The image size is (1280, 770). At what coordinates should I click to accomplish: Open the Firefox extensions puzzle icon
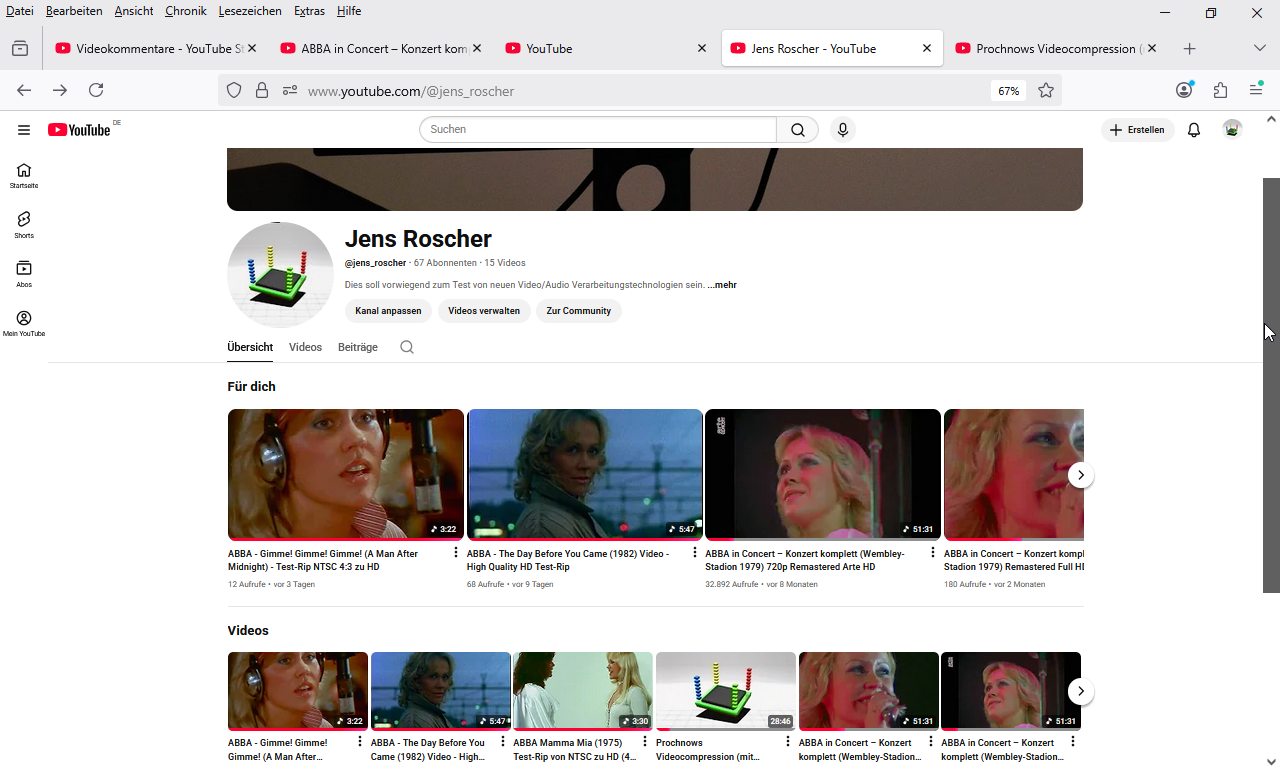(x=1220, y=91)
